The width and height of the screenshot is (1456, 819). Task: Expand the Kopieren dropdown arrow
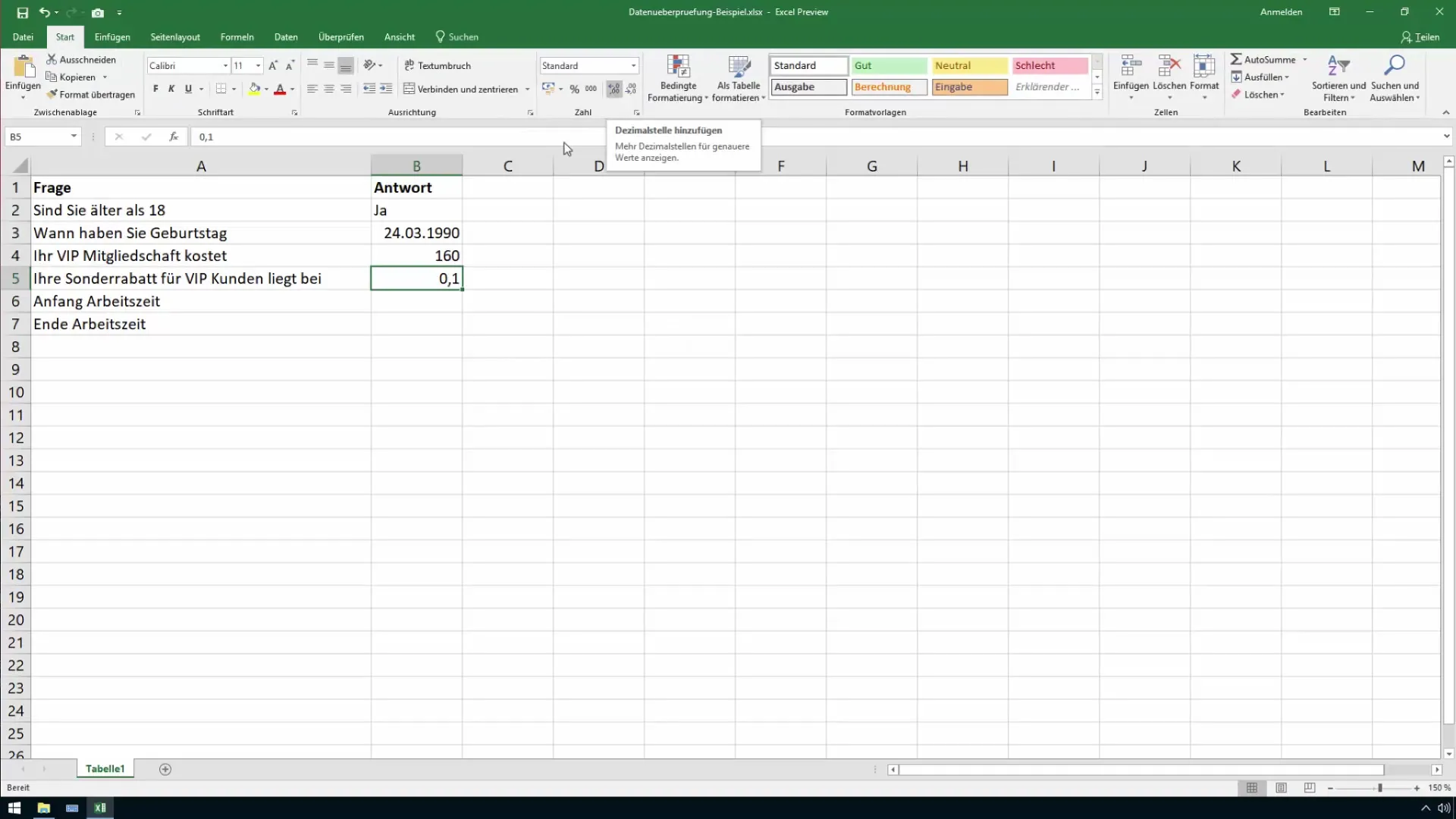(x=105, y=77)
